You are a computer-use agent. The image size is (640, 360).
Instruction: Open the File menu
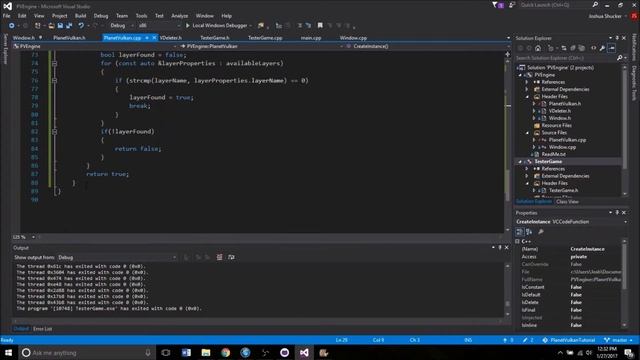7,16
